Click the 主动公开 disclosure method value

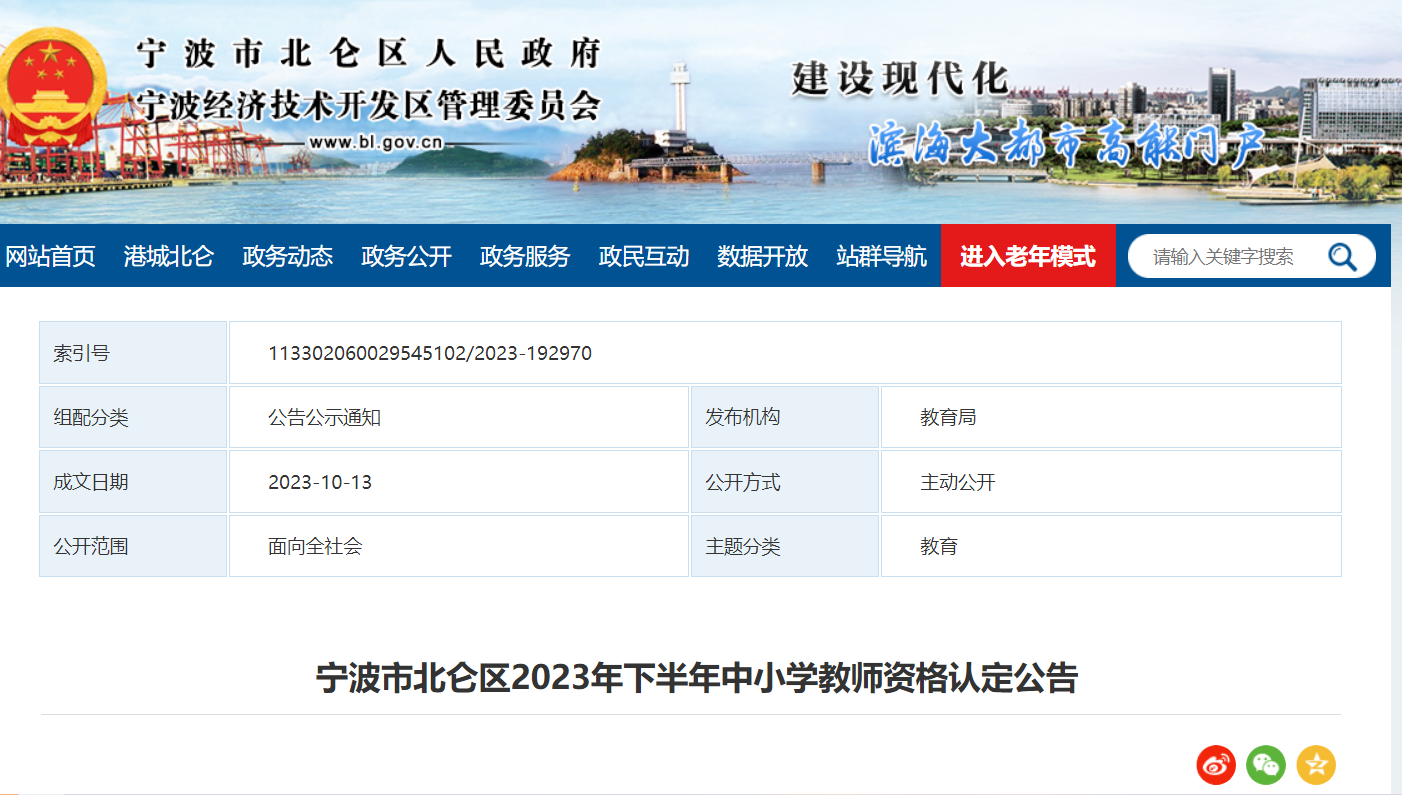pos(958,482)
